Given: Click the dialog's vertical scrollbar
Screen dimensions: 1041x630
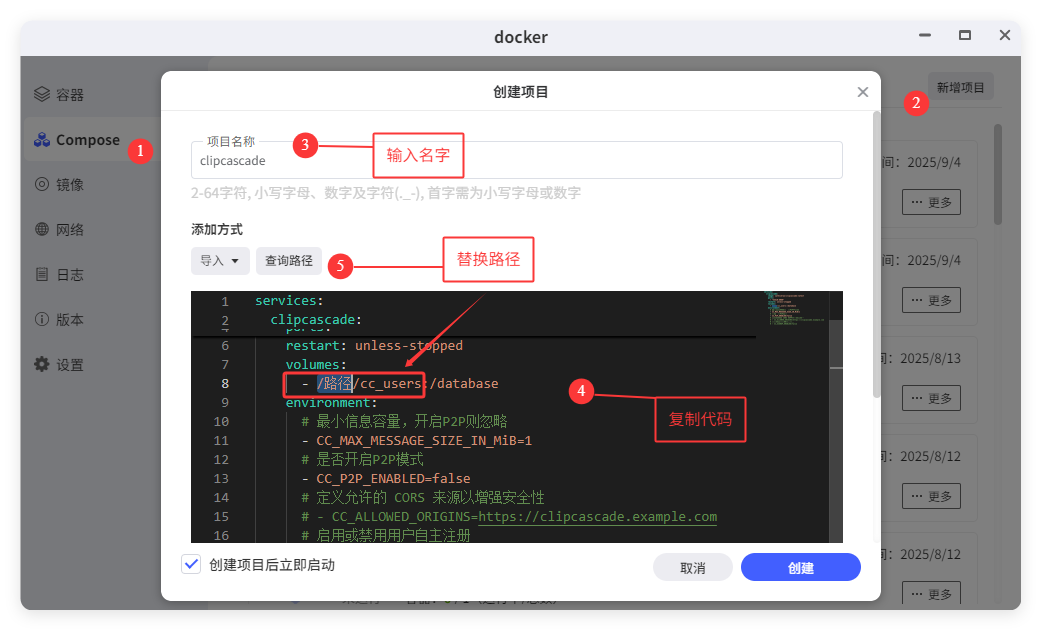Looking at the screenshot, I should coord(877,250).
